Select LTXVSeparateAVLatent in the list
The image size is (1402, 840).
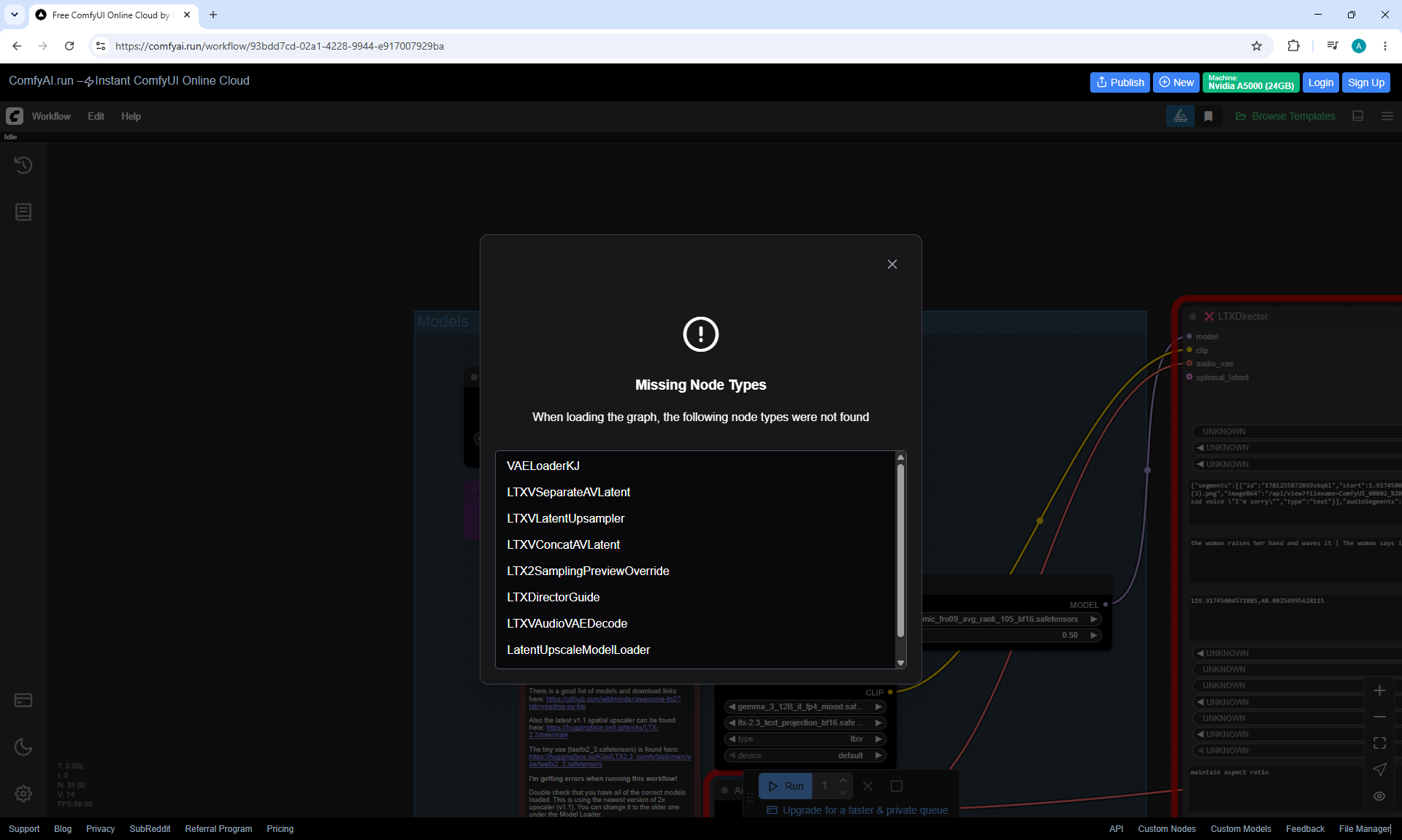pyautogui.click(x=568, y=492)
